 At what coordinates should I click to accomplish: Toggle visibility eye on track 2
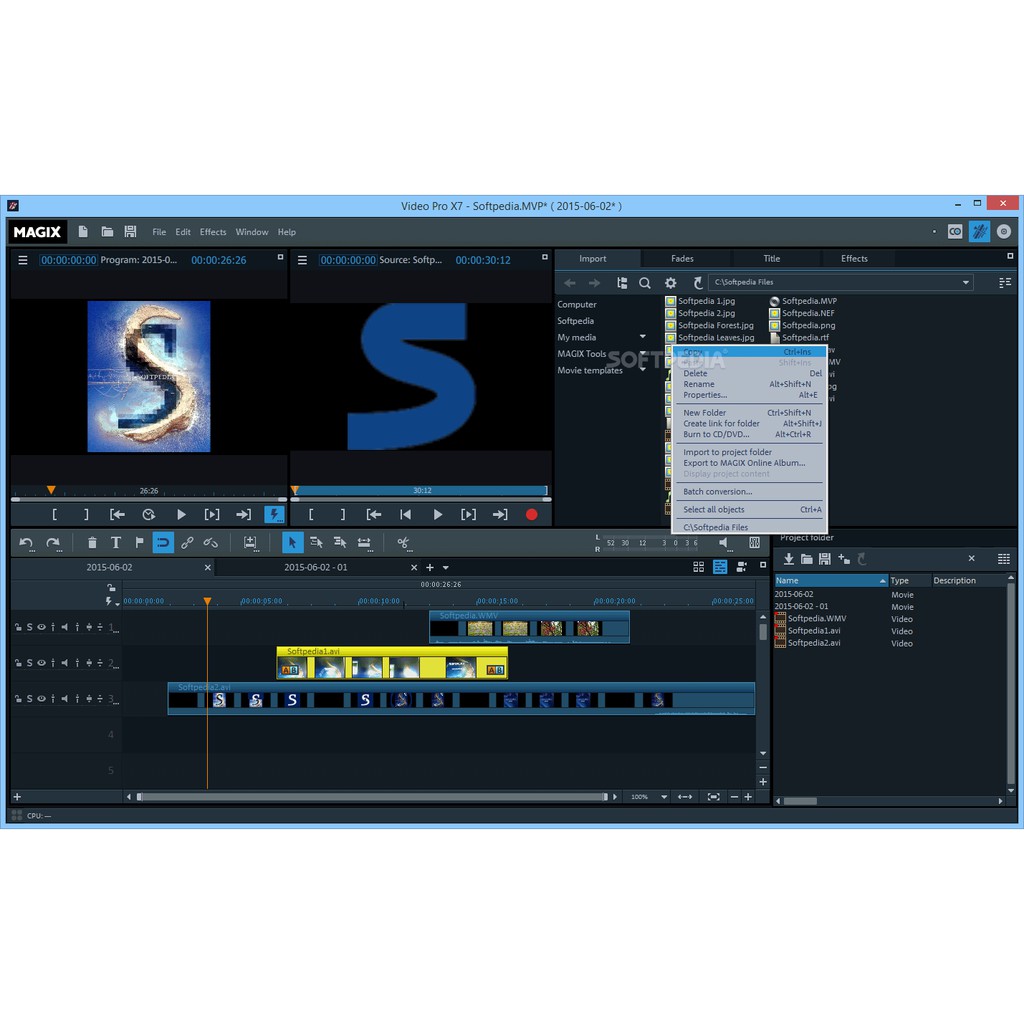point(41,663)
